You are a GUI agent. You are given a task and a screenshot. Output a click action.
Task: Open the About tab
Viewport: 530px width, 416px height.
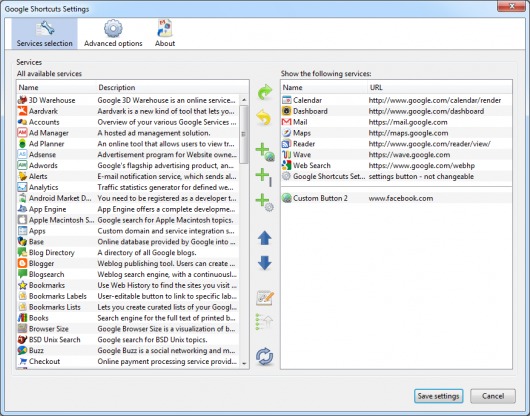point(165,33)
